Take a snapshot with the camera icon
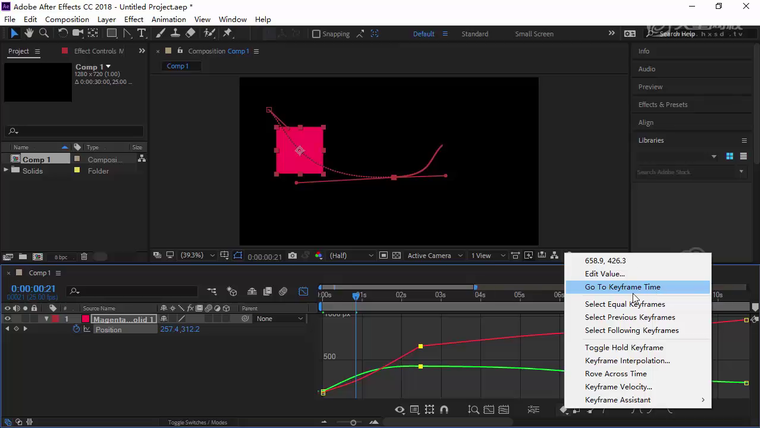 click(x=292, y=255)
